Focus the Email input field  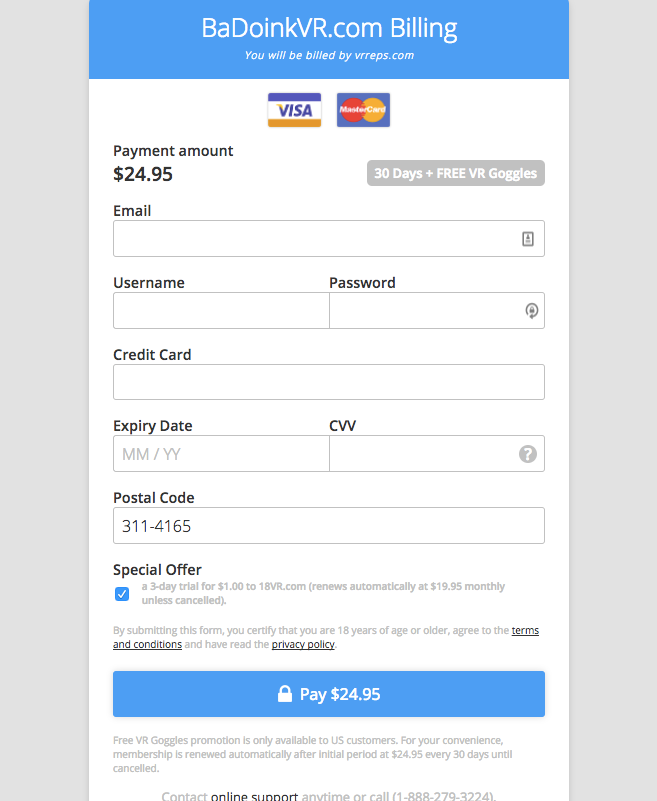click(x=329, y=239)
